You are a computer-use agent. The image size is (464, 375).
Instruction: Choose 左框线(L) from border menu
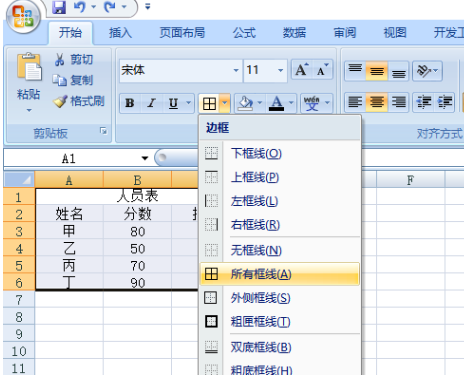tap(280, 201)
